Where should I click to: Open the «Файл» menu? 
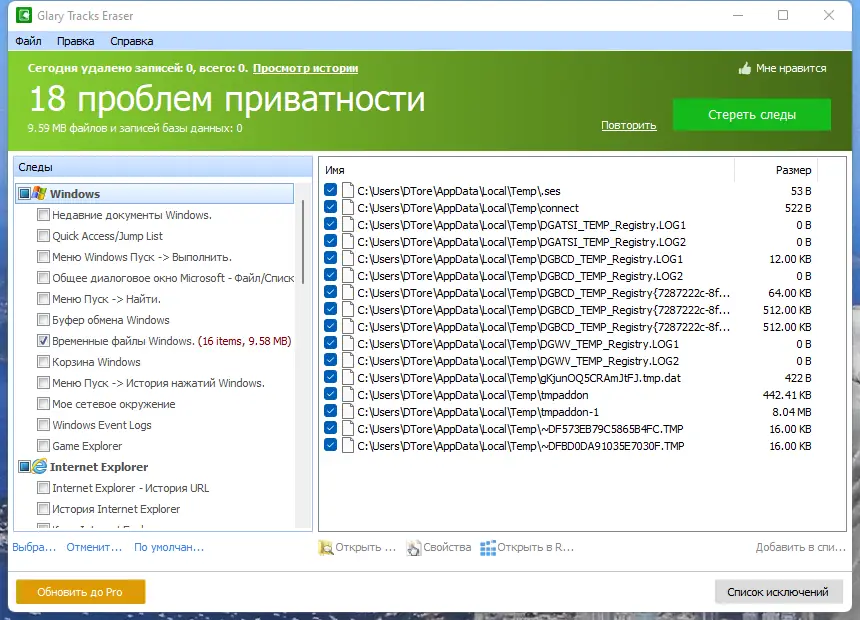29,41
